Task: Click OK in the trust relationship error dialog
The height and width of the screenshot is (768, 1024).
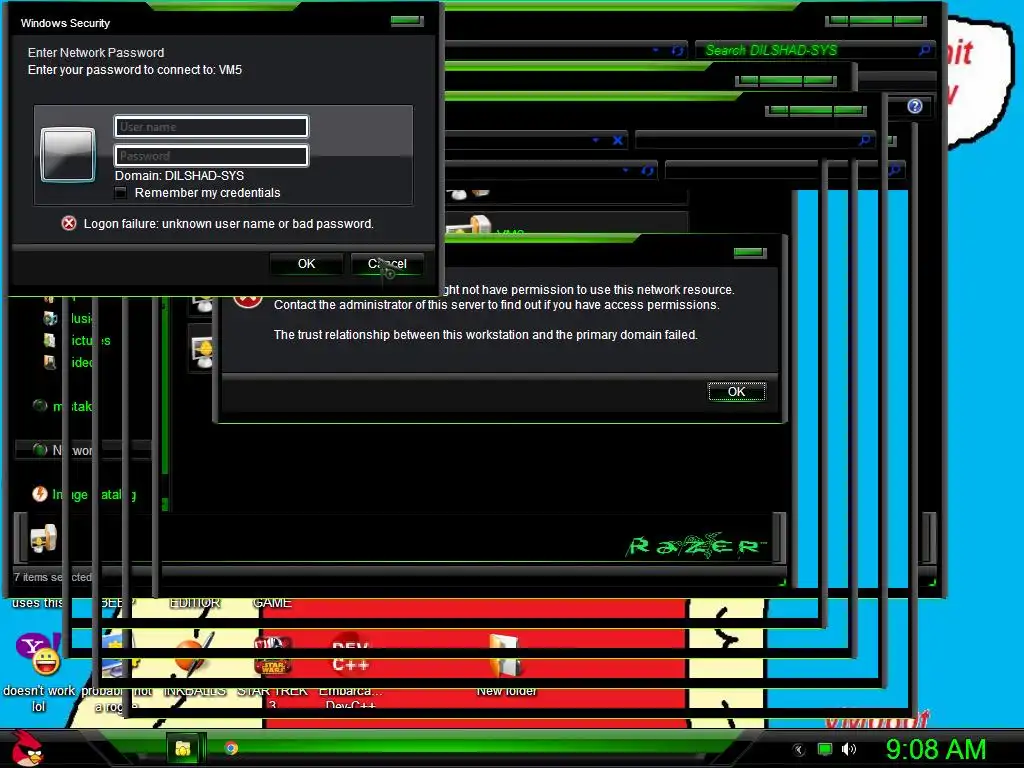Action: (737, 392)
